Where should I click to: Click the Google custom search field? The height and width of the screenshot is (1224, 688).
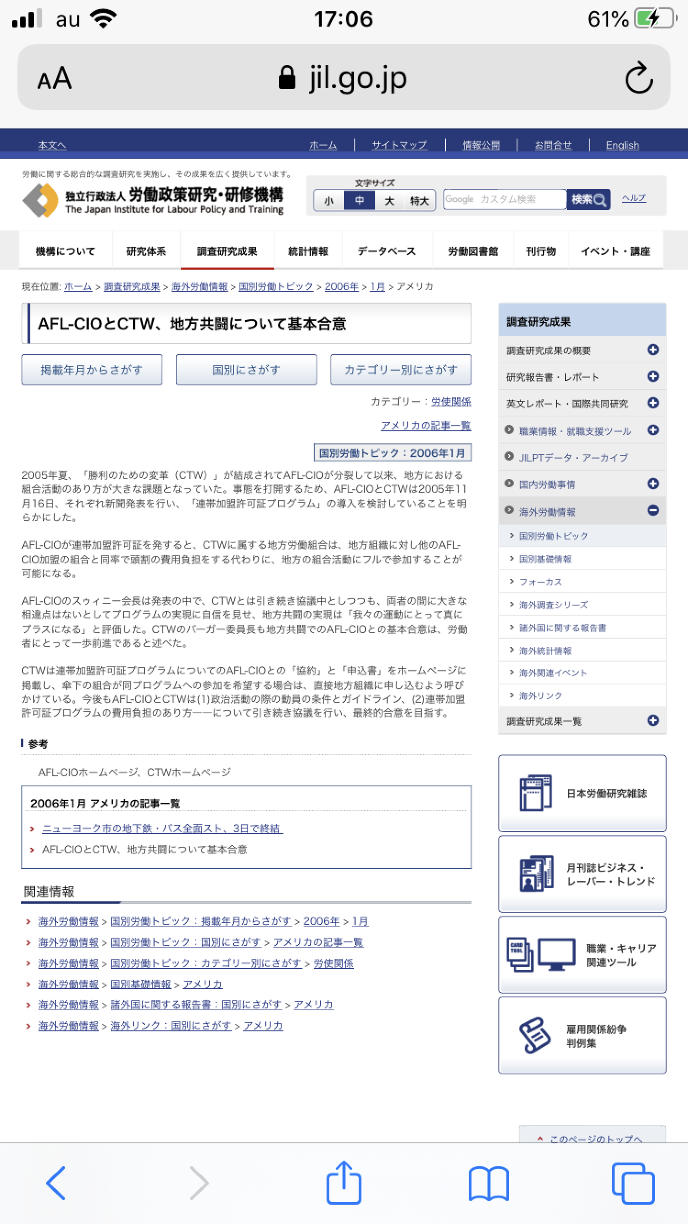(x=504, y=200)
